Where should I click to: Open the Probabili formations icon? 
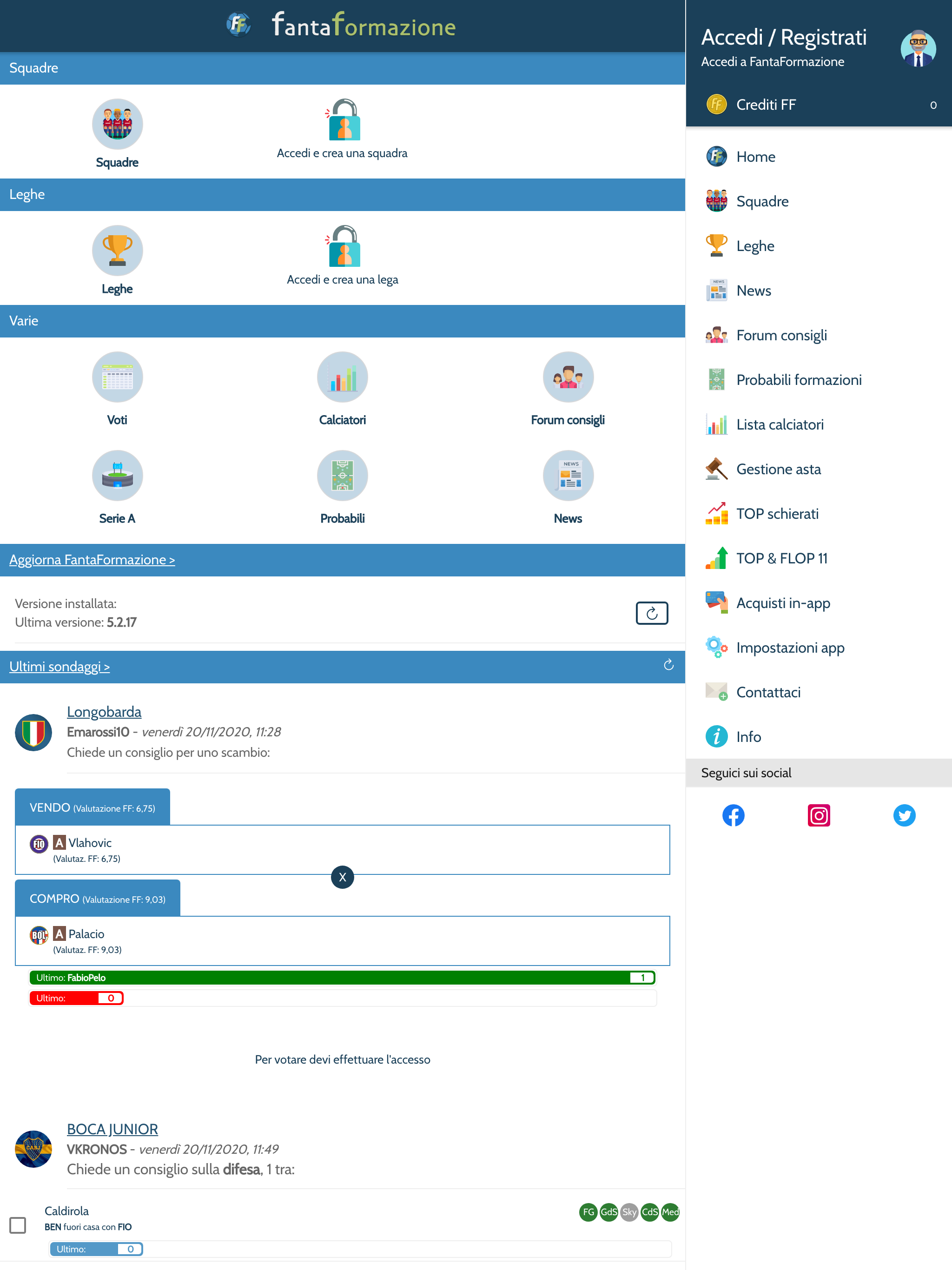click(342, 476)
